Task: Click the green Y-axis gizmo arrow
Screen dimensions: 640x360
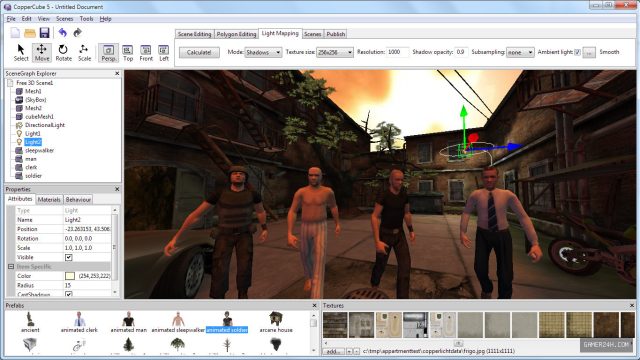Action: [x=464, y=112]
